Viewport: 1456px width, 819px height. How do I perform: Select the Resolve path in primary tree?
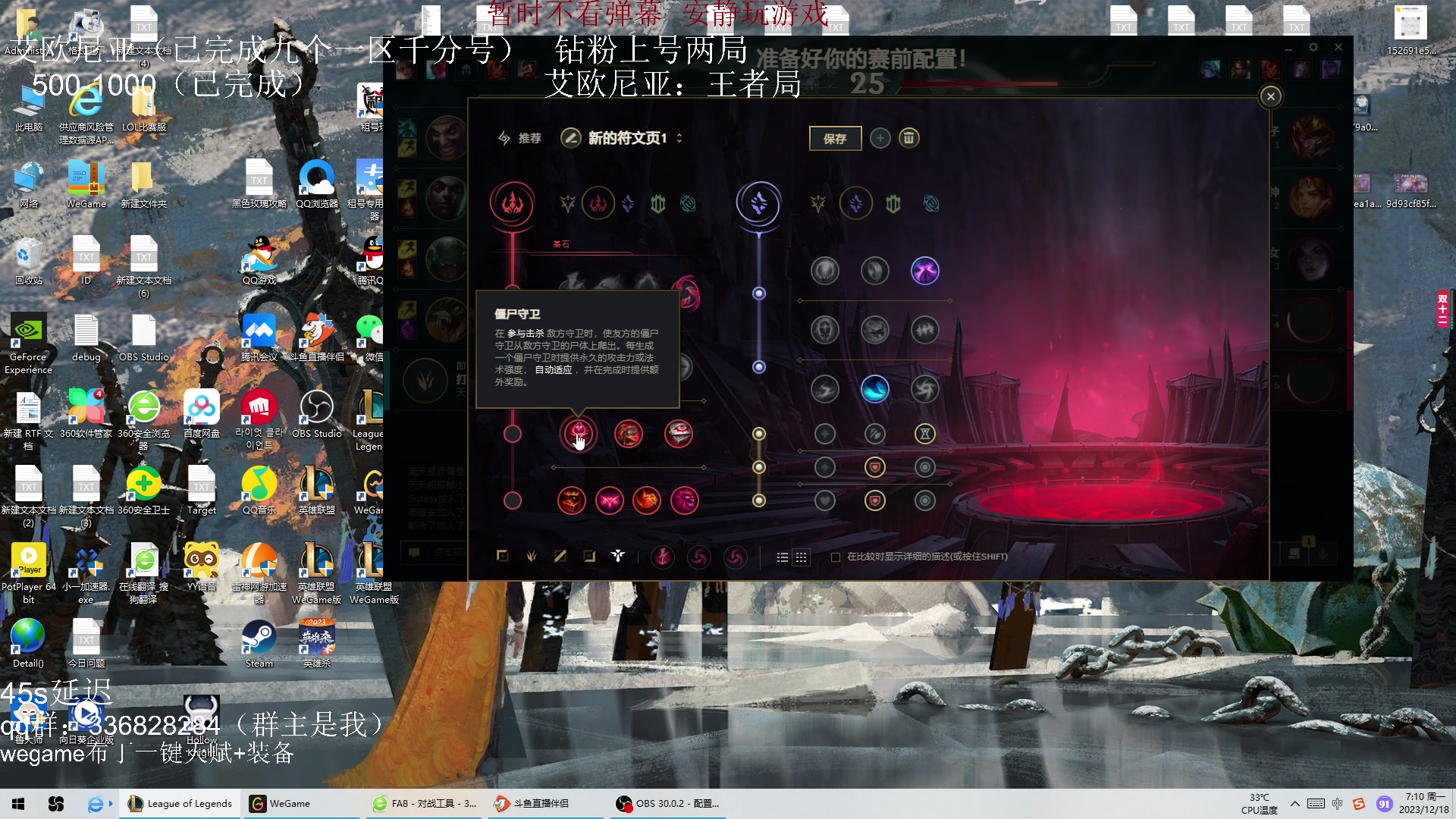tap(658, 203)
